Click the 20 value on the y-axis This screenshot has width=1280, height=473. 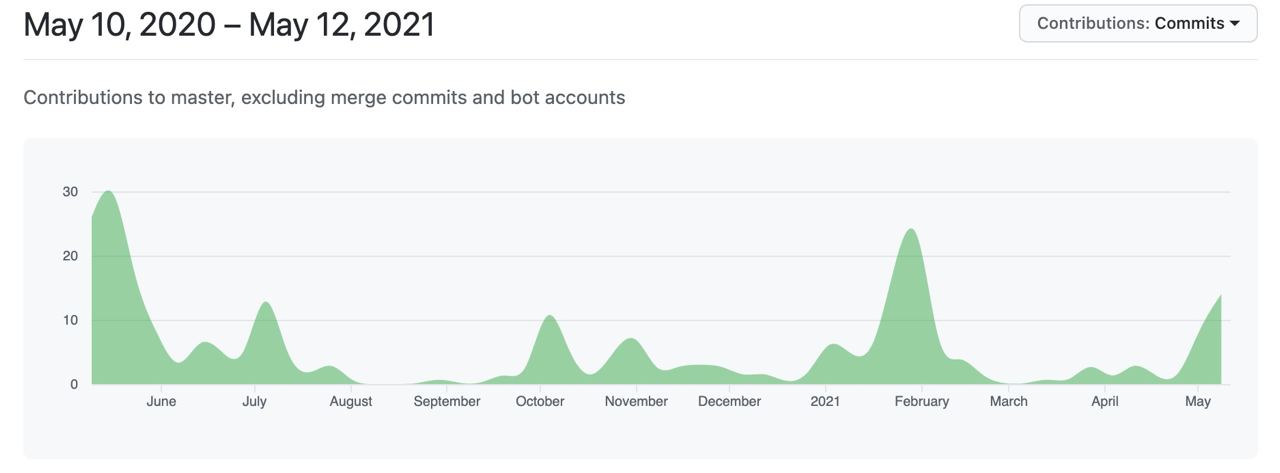point(70,256)
